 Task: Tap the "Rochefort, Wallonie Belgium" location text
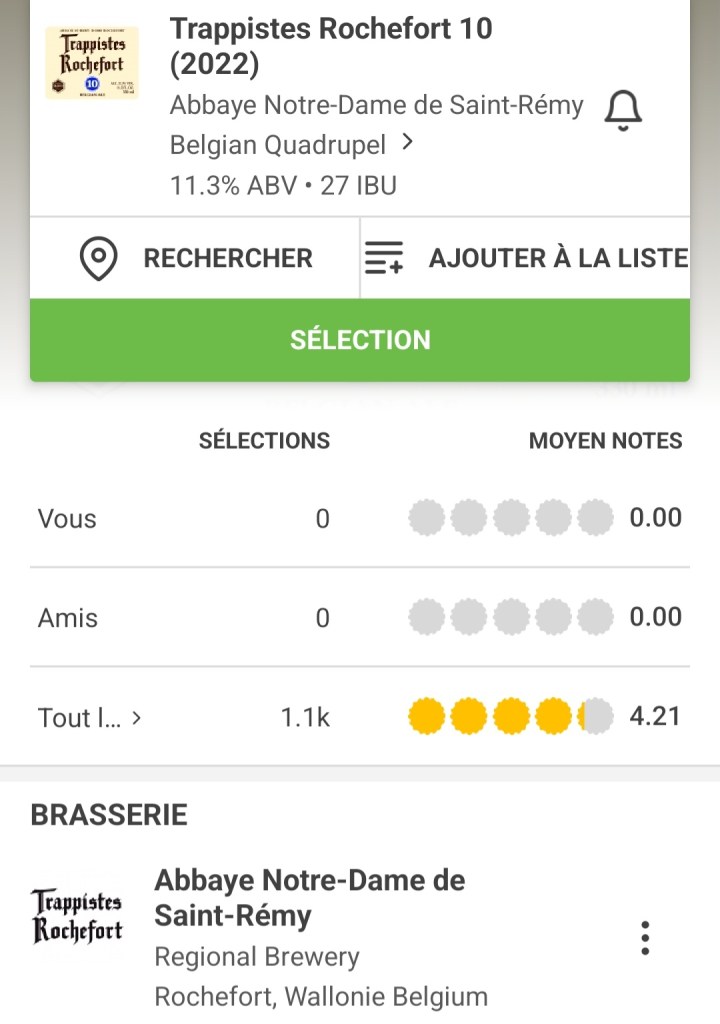click(321, 997)
